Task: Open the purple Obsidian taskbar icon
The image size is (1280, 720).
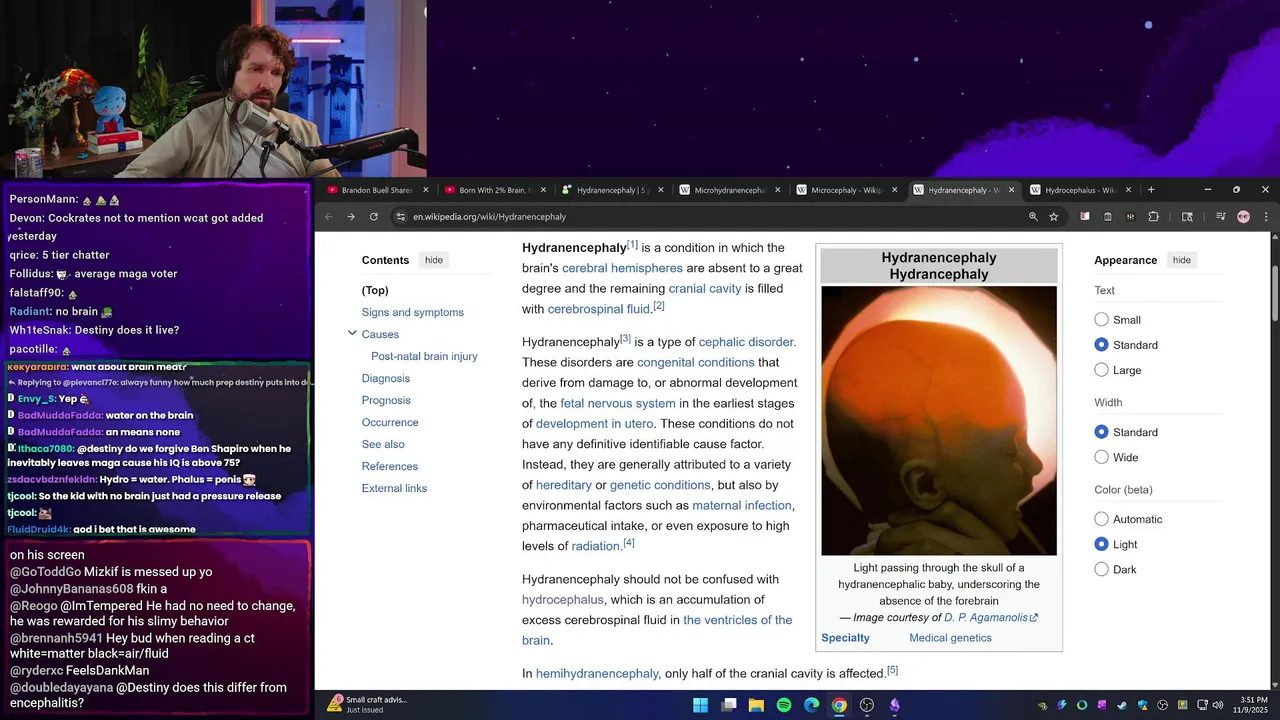Action: 895,705
